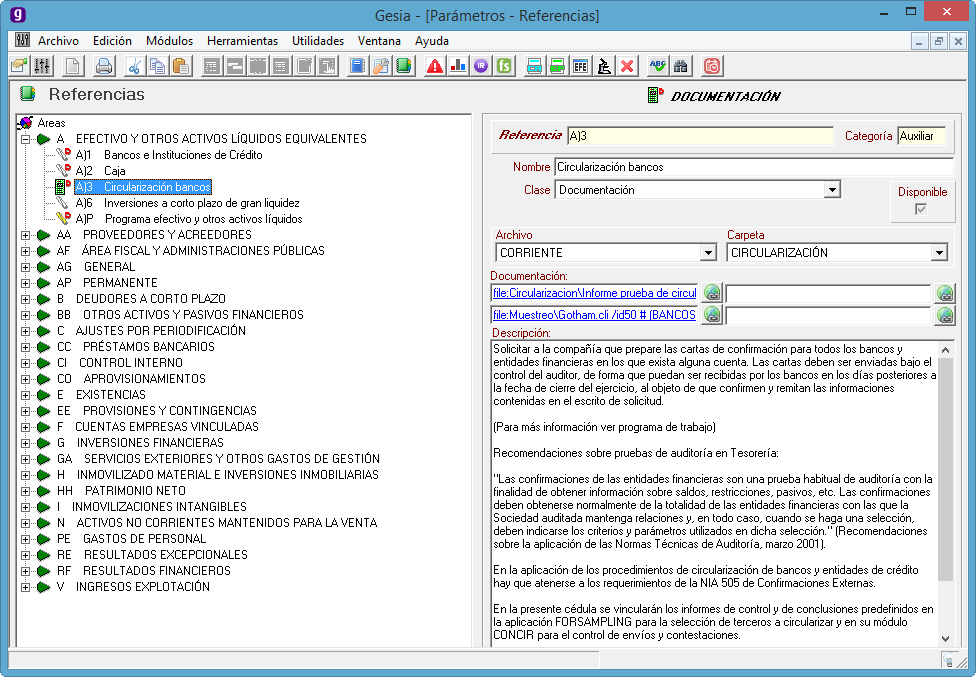The width and height of the screenshot is (976, 677).
Task: Click the empty documentation field beside the Circularizacion link
Action: coord(828,293)
